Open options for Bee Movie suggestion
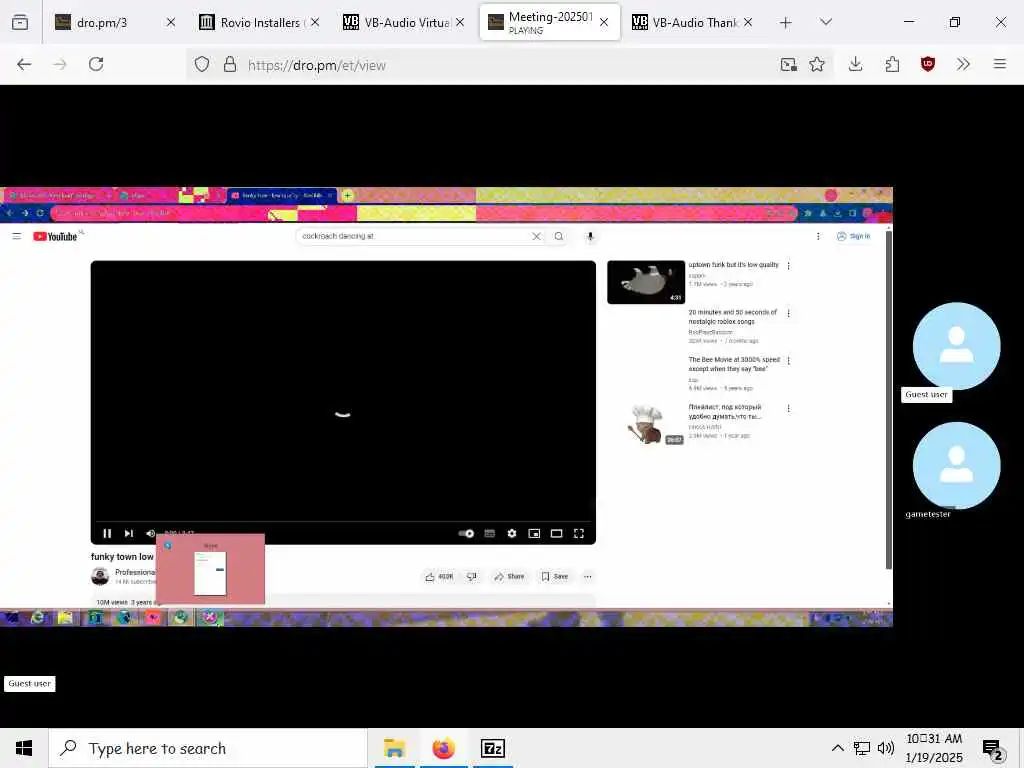This screenshot has height=768, width=1024. [789, 360]
